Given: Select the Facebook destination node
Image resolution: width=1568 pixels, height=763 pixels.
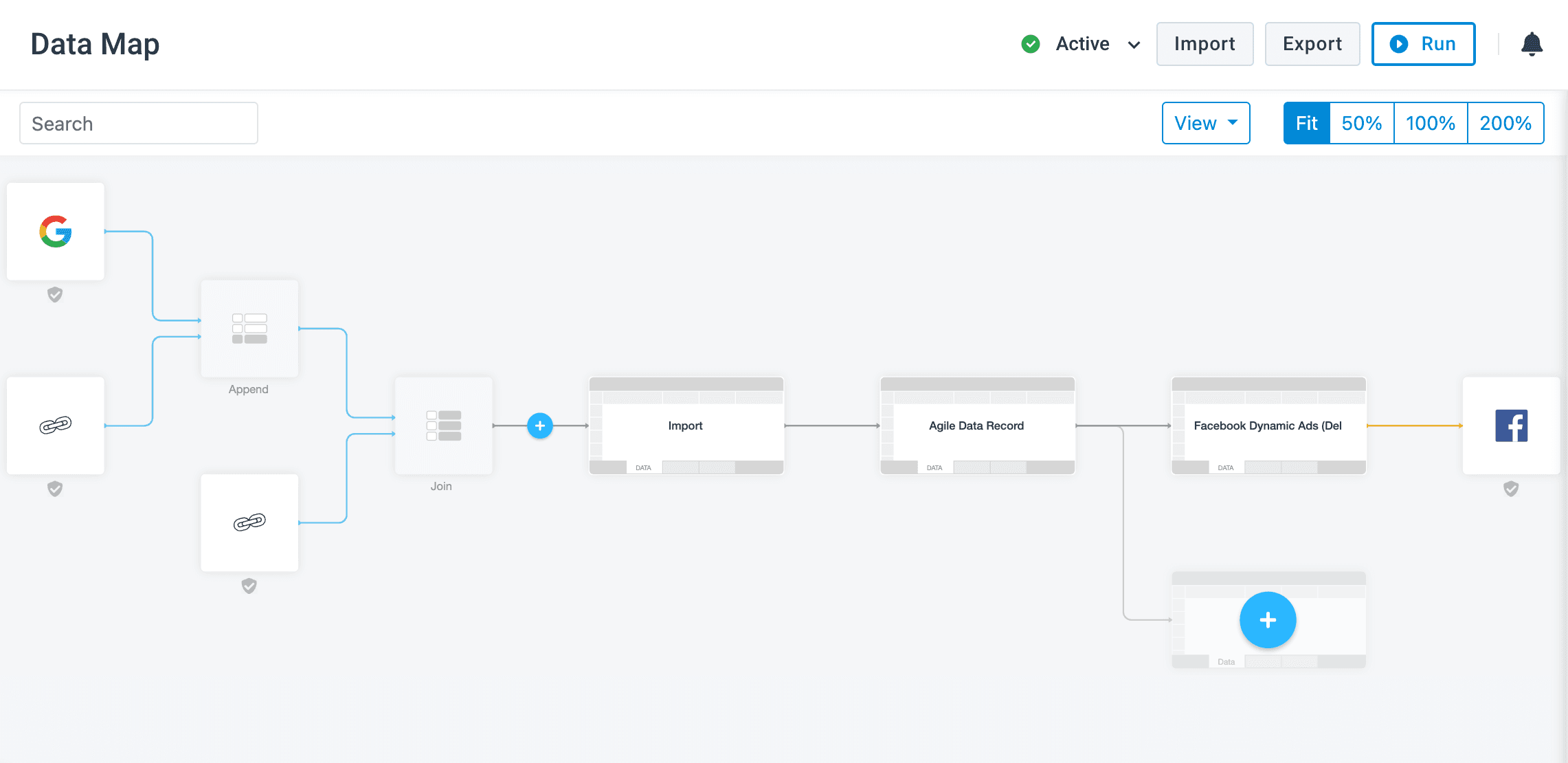Looking at the screenshot, I should (x=1511, y=425).
